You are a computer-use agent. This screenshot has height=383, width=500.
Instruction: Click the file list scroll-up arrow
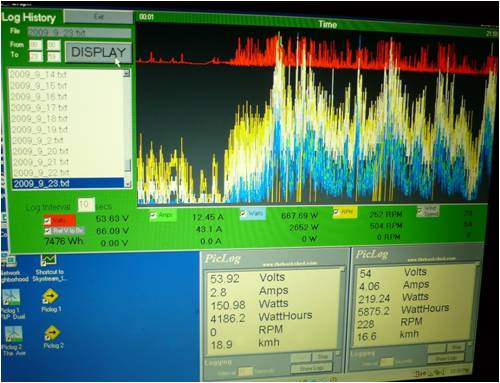click(x=126, y=73)
